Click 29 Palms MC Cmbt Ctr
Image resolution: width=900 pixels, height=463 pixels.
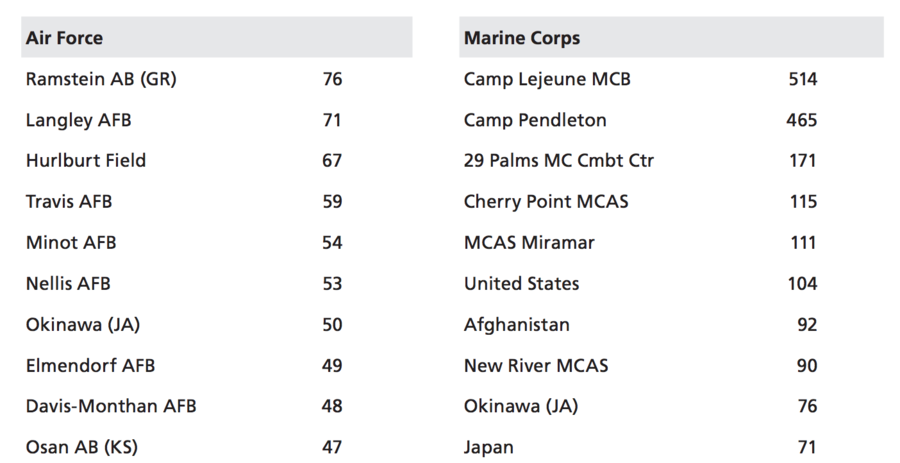(x=558, y=161)
